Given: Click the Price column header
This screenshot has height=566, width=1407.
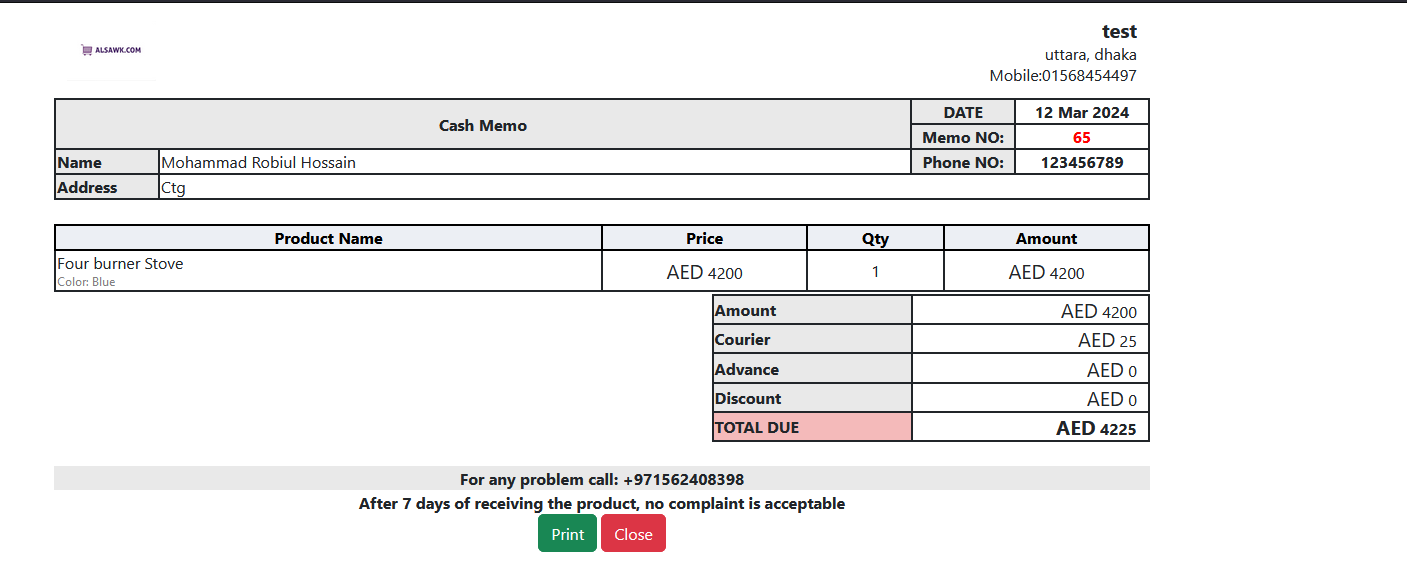Looking at the screenshot, I should pyautogui.click(x=704, y=239).
